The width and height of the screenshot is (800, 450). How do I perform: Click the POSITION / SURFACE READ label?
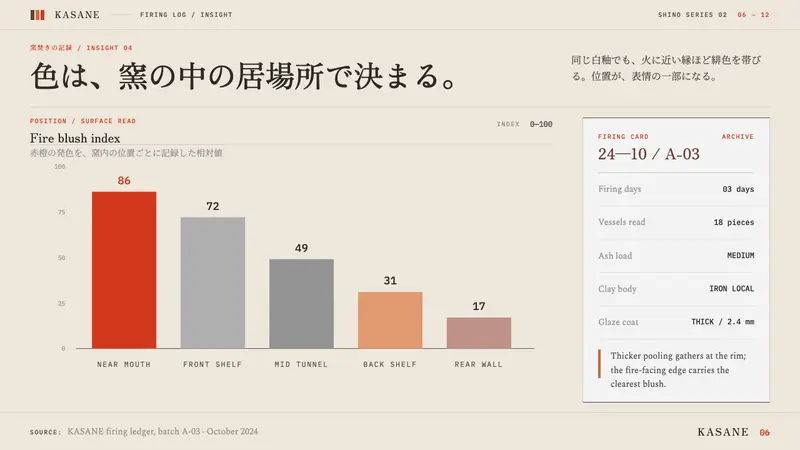click(x=83, y=121)
